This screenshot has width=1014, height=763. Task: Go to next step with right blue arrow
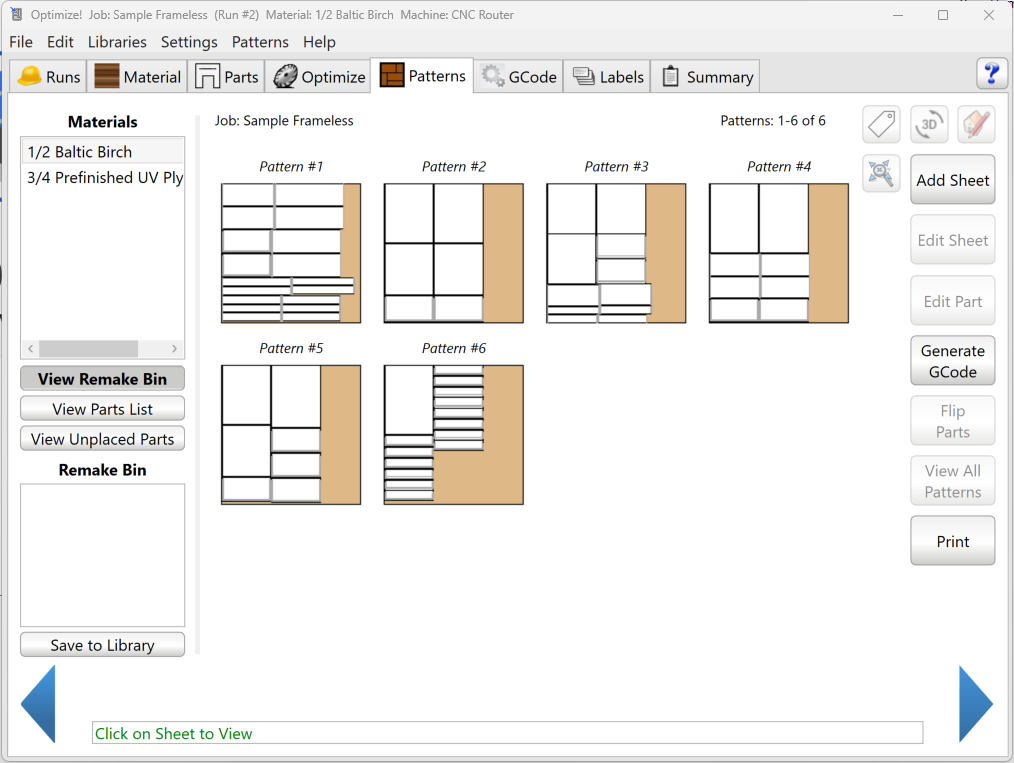975,704
